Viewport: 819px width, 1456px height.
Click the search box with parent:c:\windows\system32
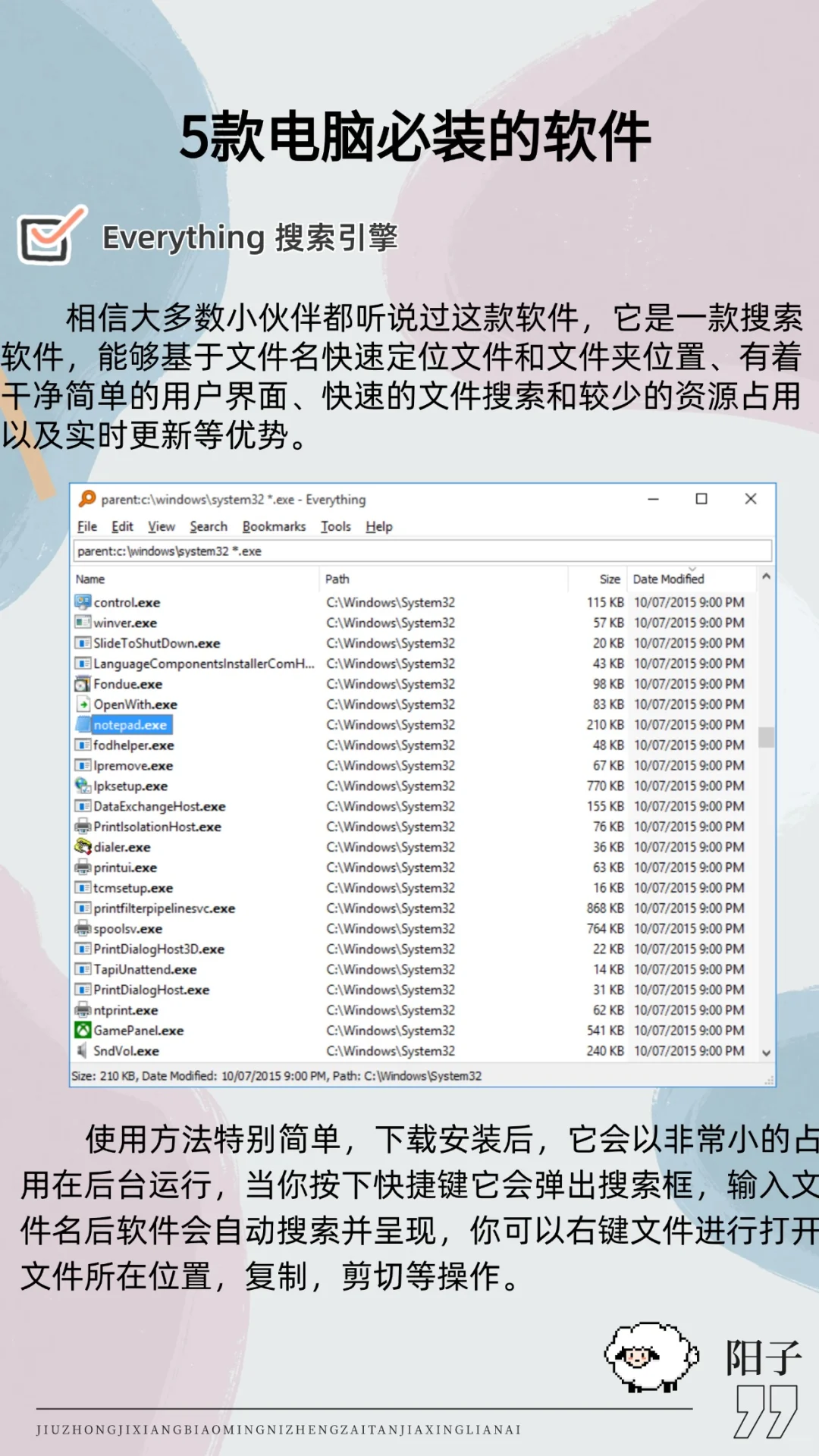(422, 551)
